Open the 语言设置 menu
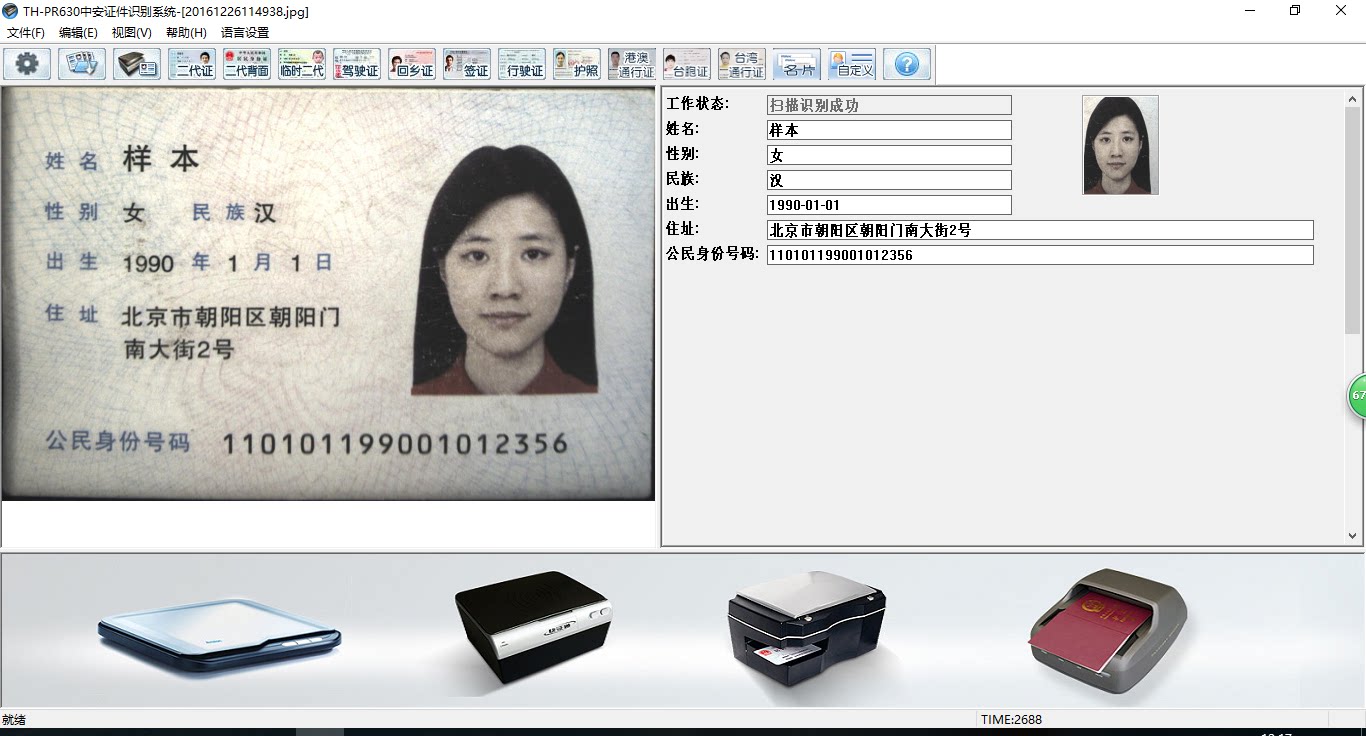Screen dimensions: 1366x736 [245, 33]
